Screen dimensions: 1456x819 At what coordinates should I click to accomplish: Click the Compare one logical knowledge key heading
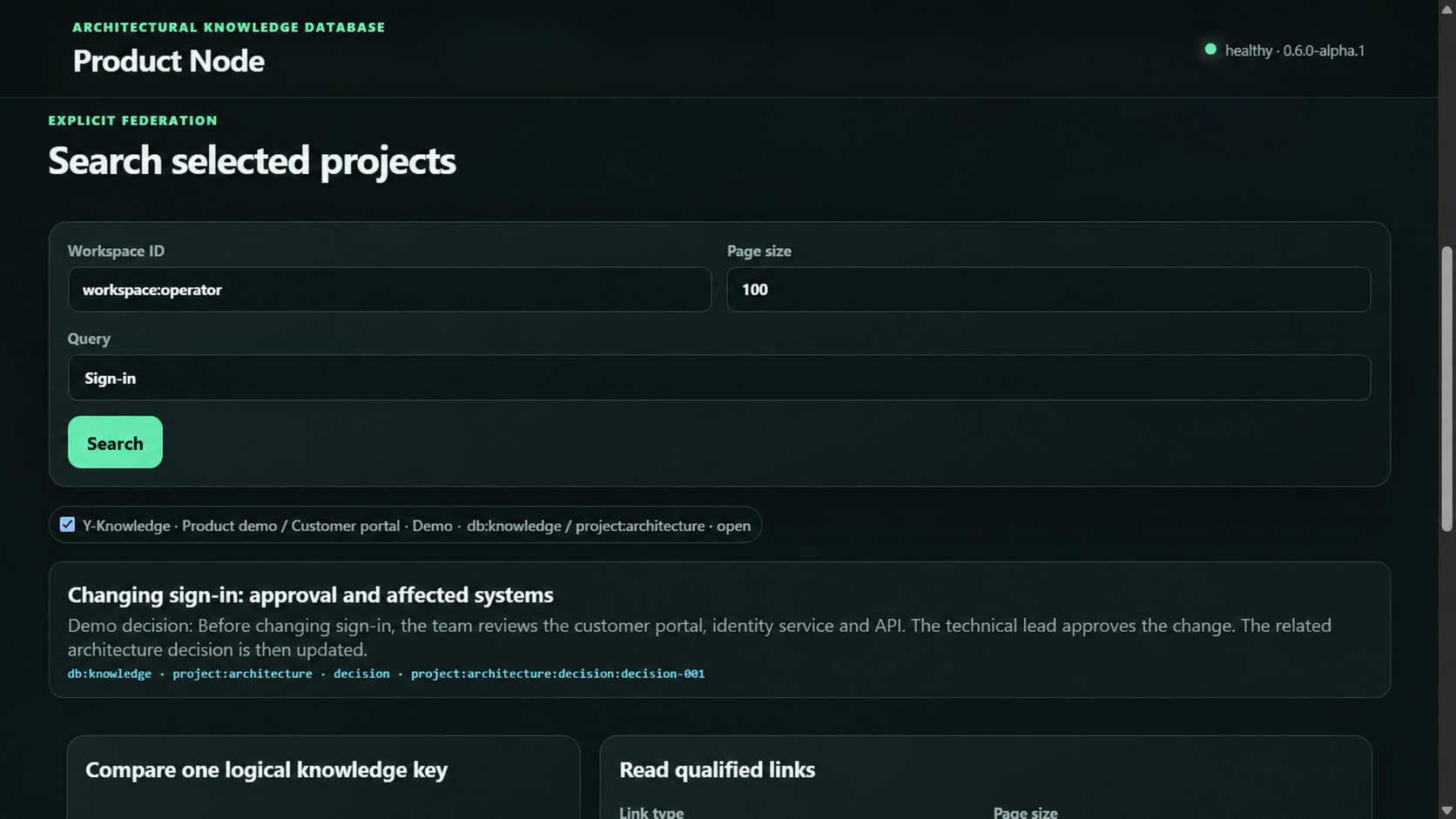[x=266, y=769]
